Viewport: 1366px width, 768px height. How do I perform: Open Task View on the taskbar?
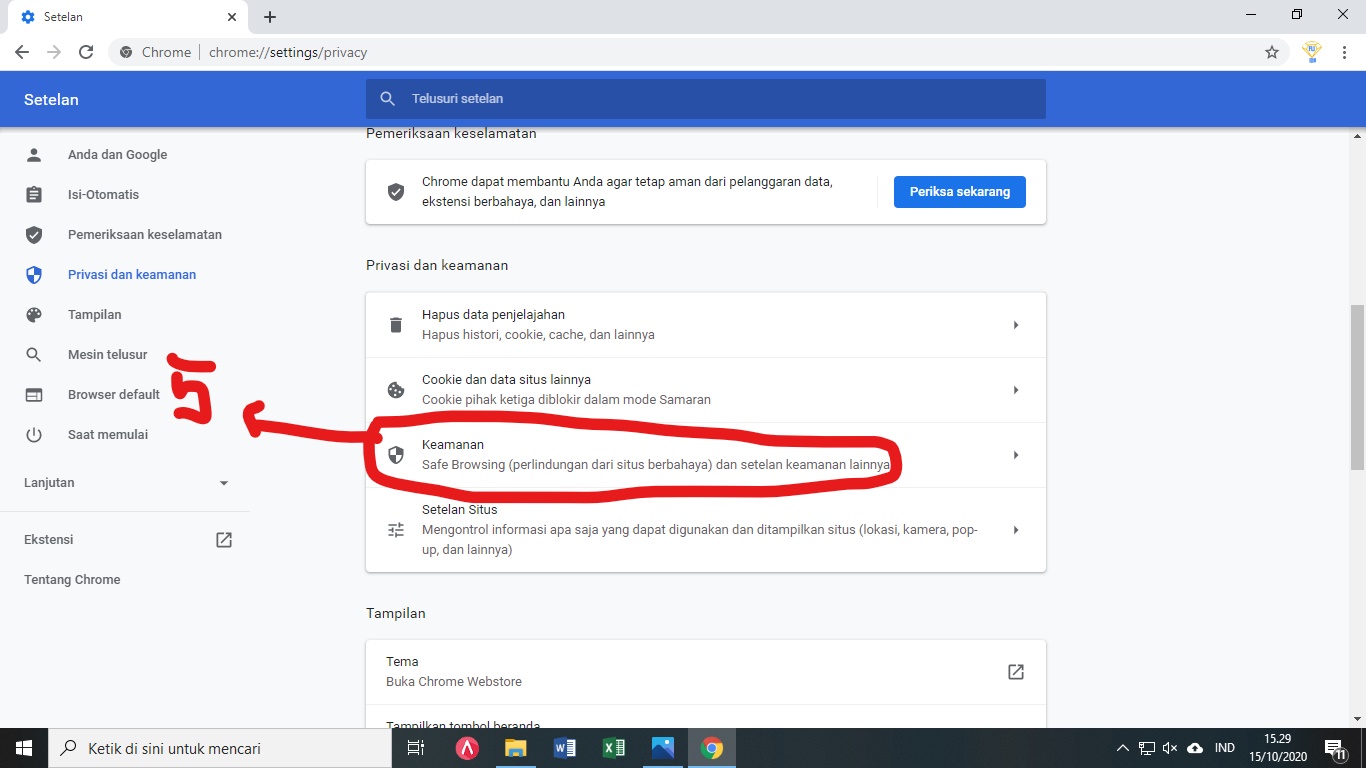tap(416, 748)
